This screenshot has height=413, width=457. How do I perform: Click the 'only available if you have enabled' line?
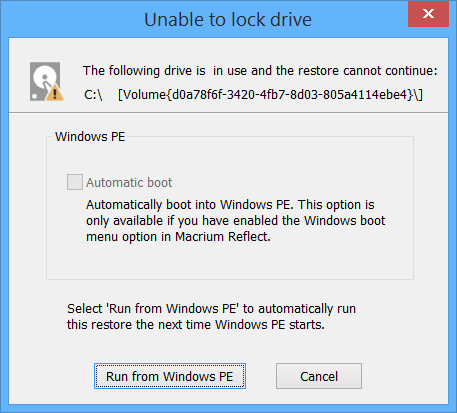pyautogui.click(x=235, y=221)
